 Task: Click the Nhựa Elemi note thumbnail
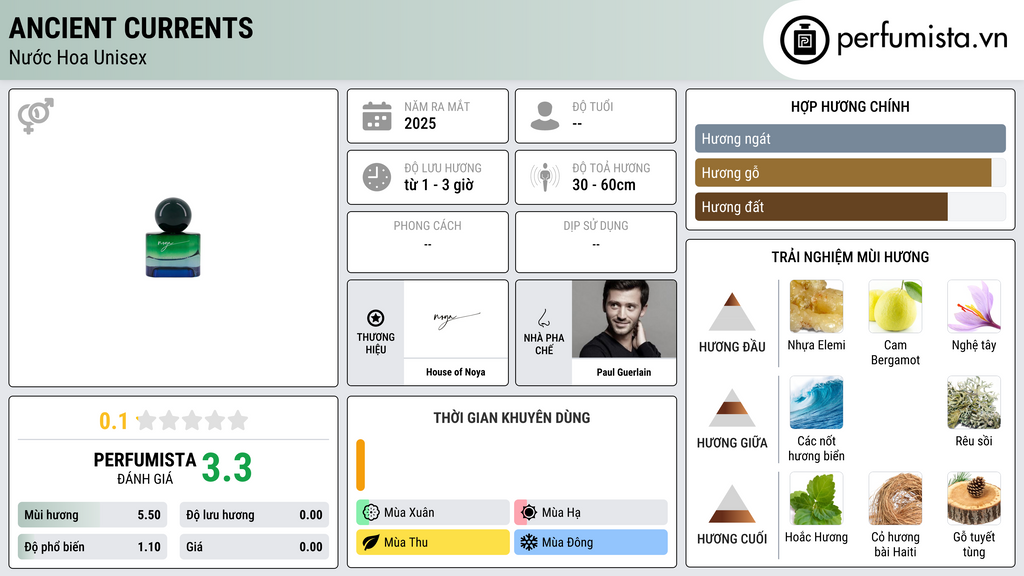(816, 307)
